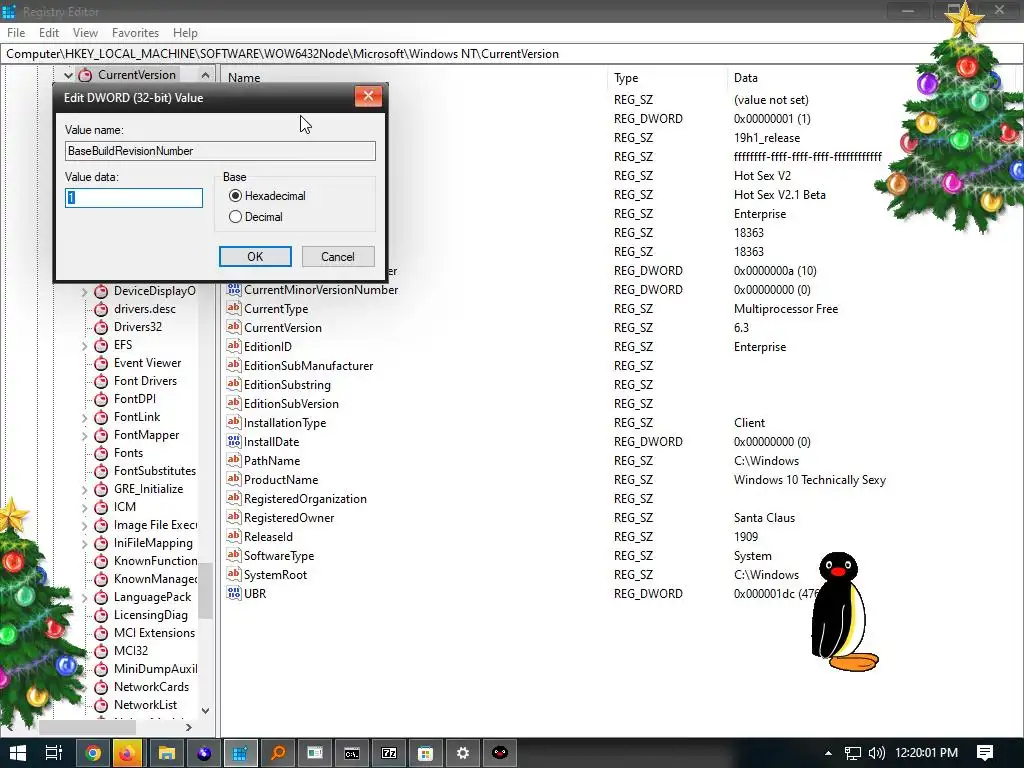Click data 'Windows 10 Technically Sexy'
Screen dimensions: 1024x768
click(810, 480)
